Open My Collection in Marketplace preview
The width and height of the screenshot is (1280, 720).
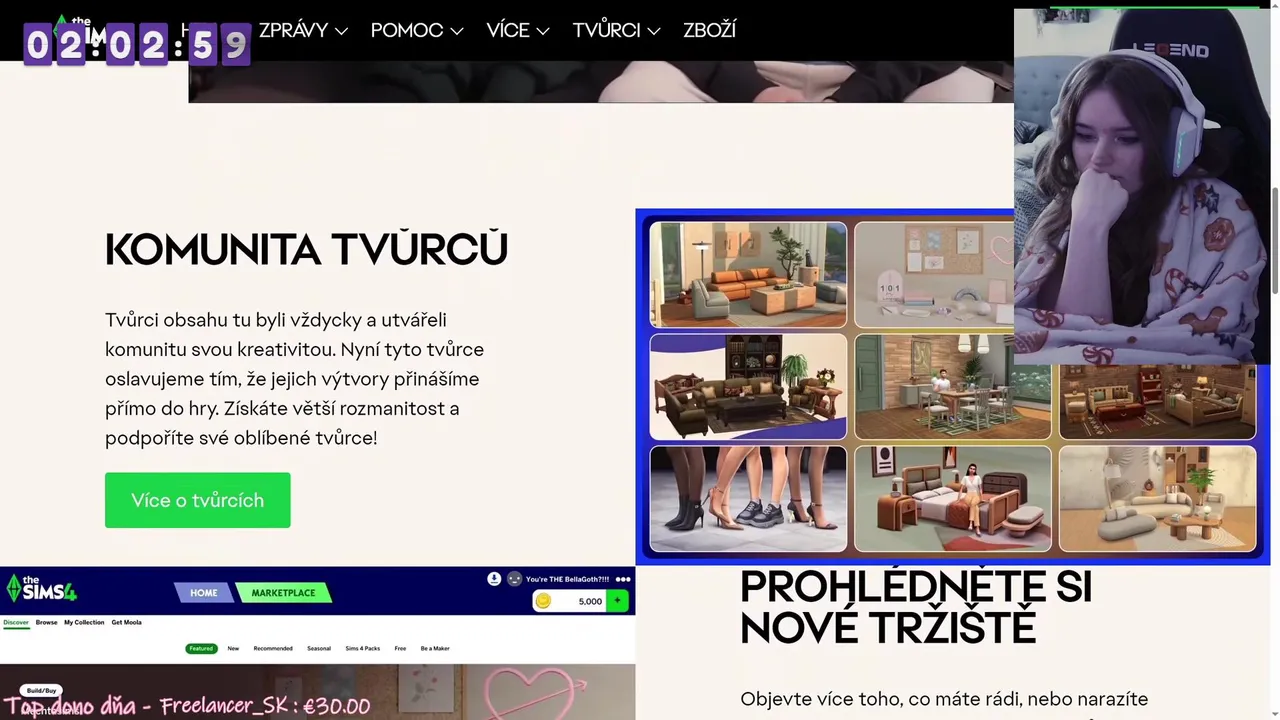click(x=84, y=622)
